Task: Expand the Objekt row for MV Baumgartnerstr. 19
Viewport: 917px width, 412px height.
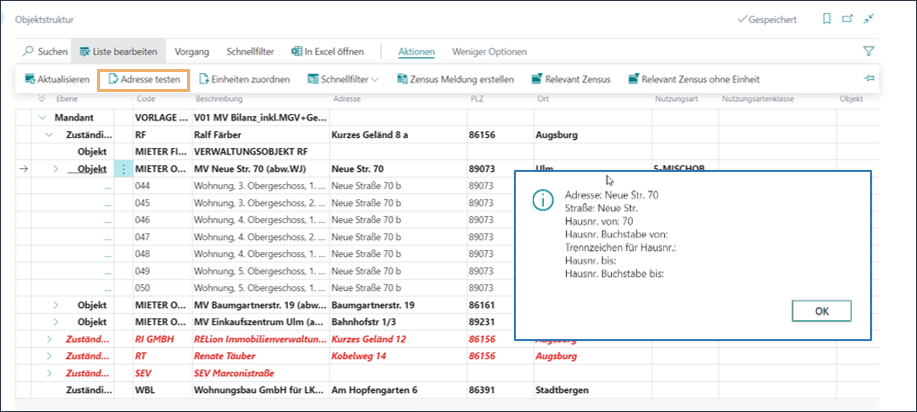Action: tap(56, 304)
